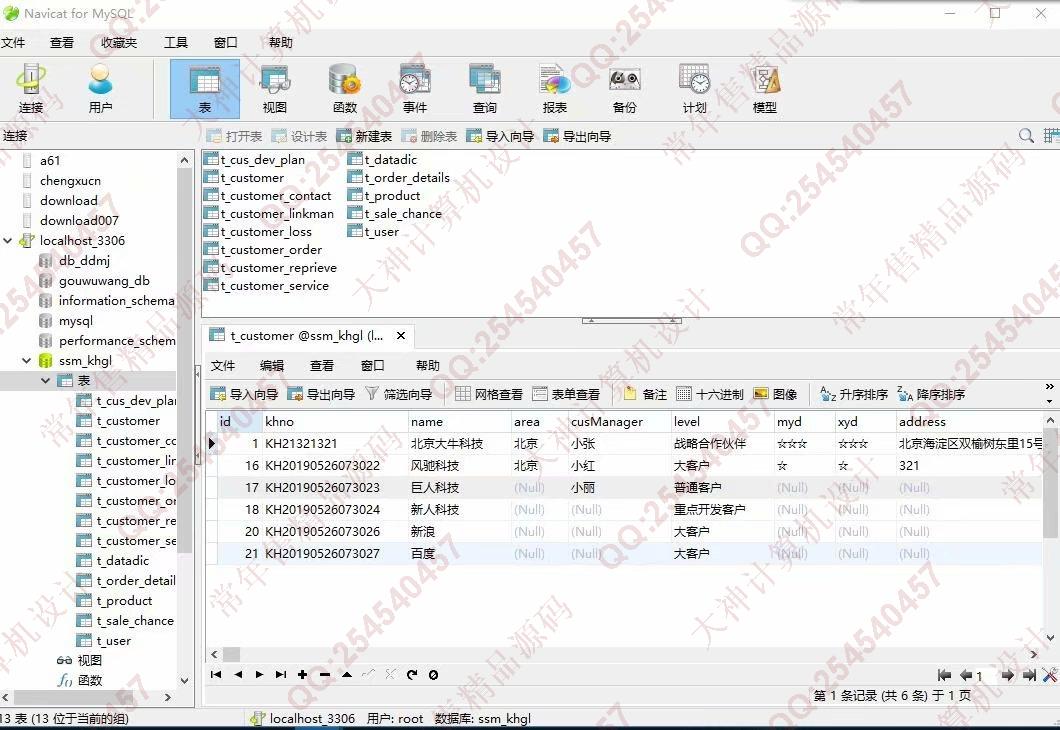Viewport: 1060px width, 730px height.
Task: Click 新建表 new table button
Action: click(x=364, y=137)
